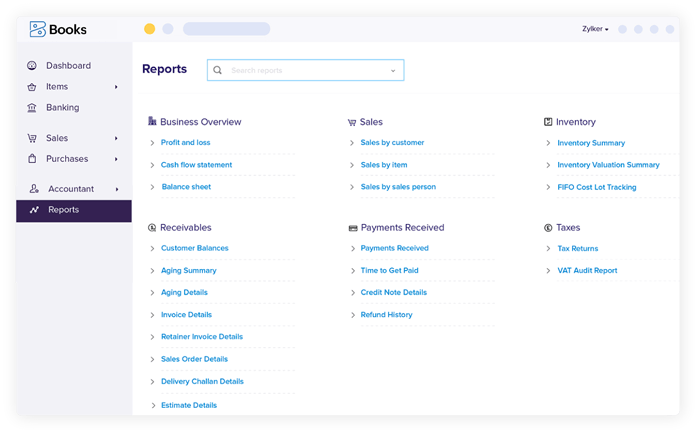The width and height of the screenshot is (695, 430).
Task: Open Inventory Valuation Summary report
Action: click(608, 164)
